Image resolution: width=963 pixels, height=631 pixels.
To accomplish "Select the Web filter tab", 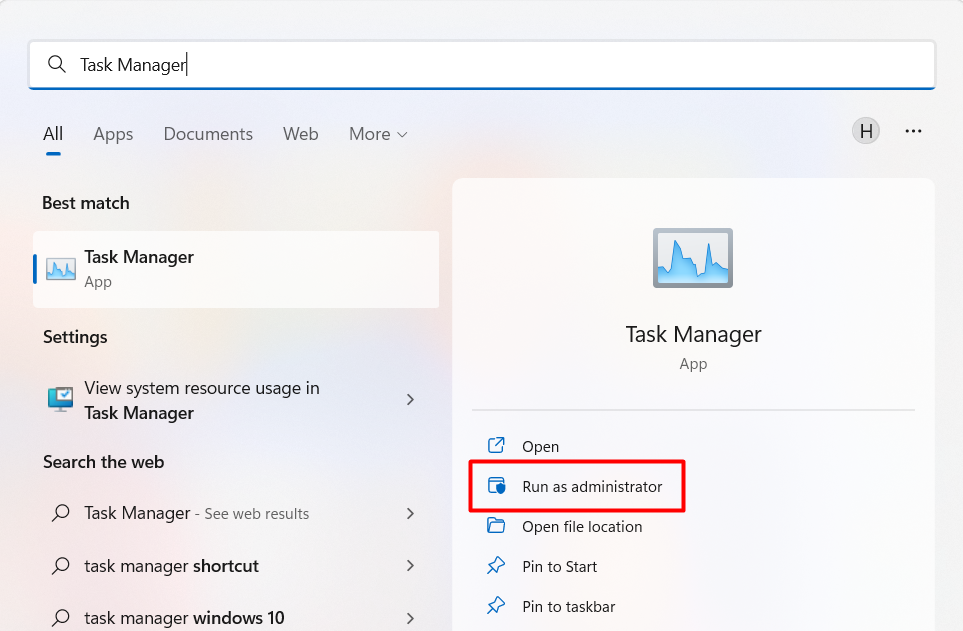I will pos(300,134).
